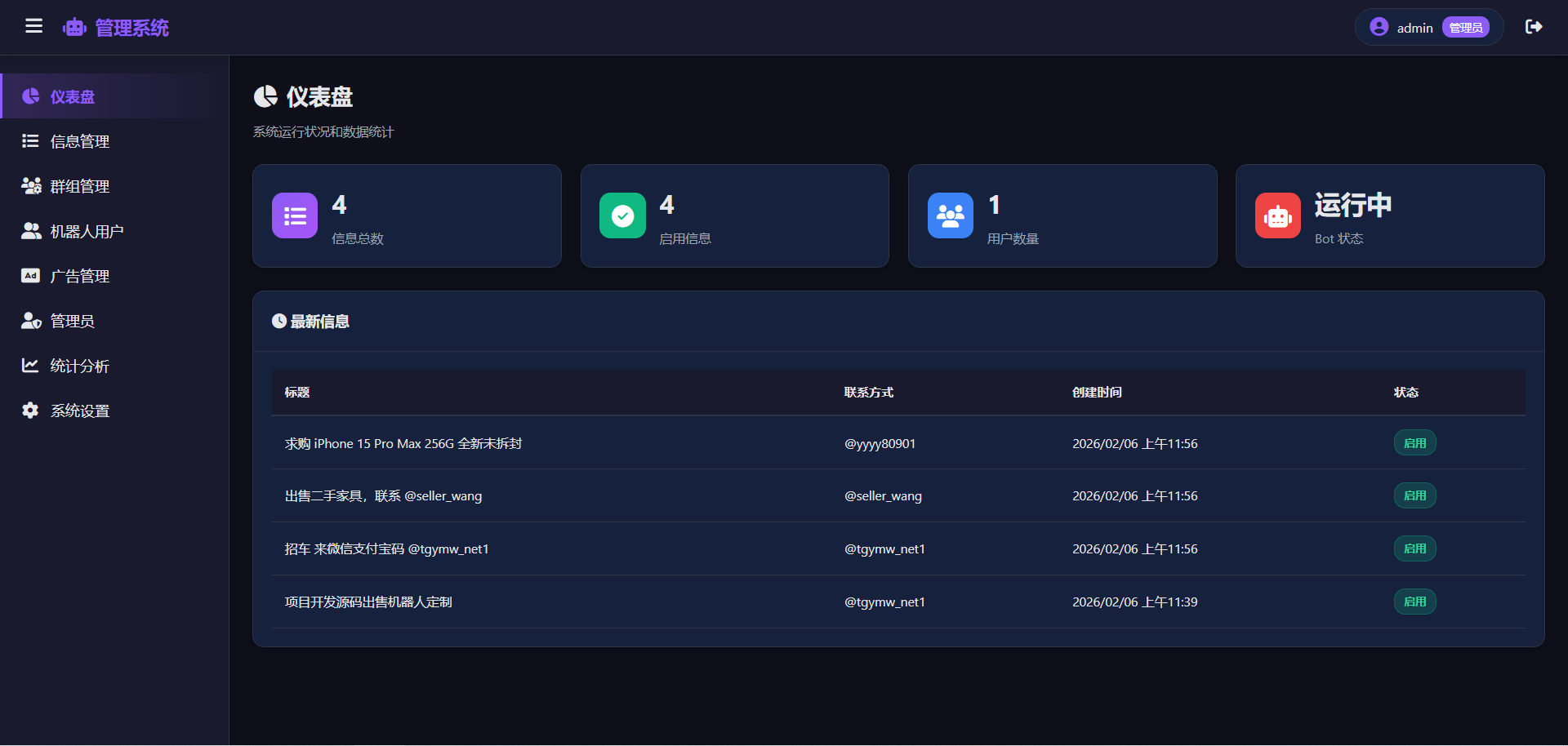The image size is (1568, 746).
Task: Click the purple list icon for 信息总数
Action: coord(295,215)
